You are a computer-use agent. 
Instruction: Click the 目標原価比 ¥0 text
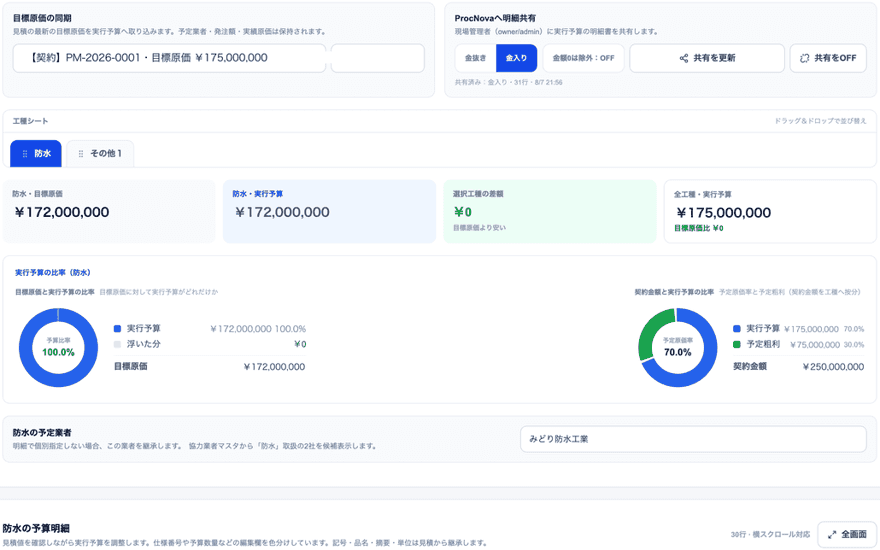coord(699,228)
